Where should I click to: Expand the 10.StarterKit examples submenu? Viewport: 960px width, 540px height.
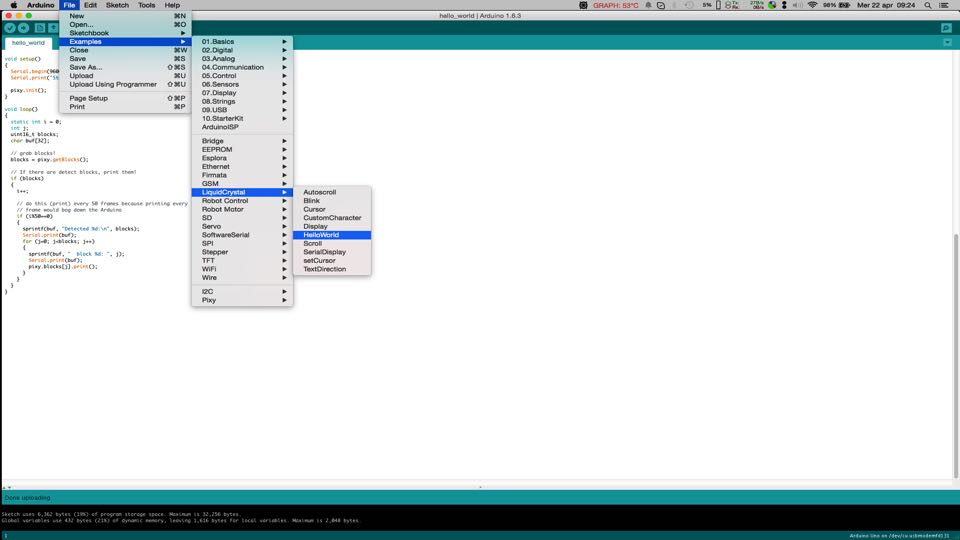pos(242,119)
